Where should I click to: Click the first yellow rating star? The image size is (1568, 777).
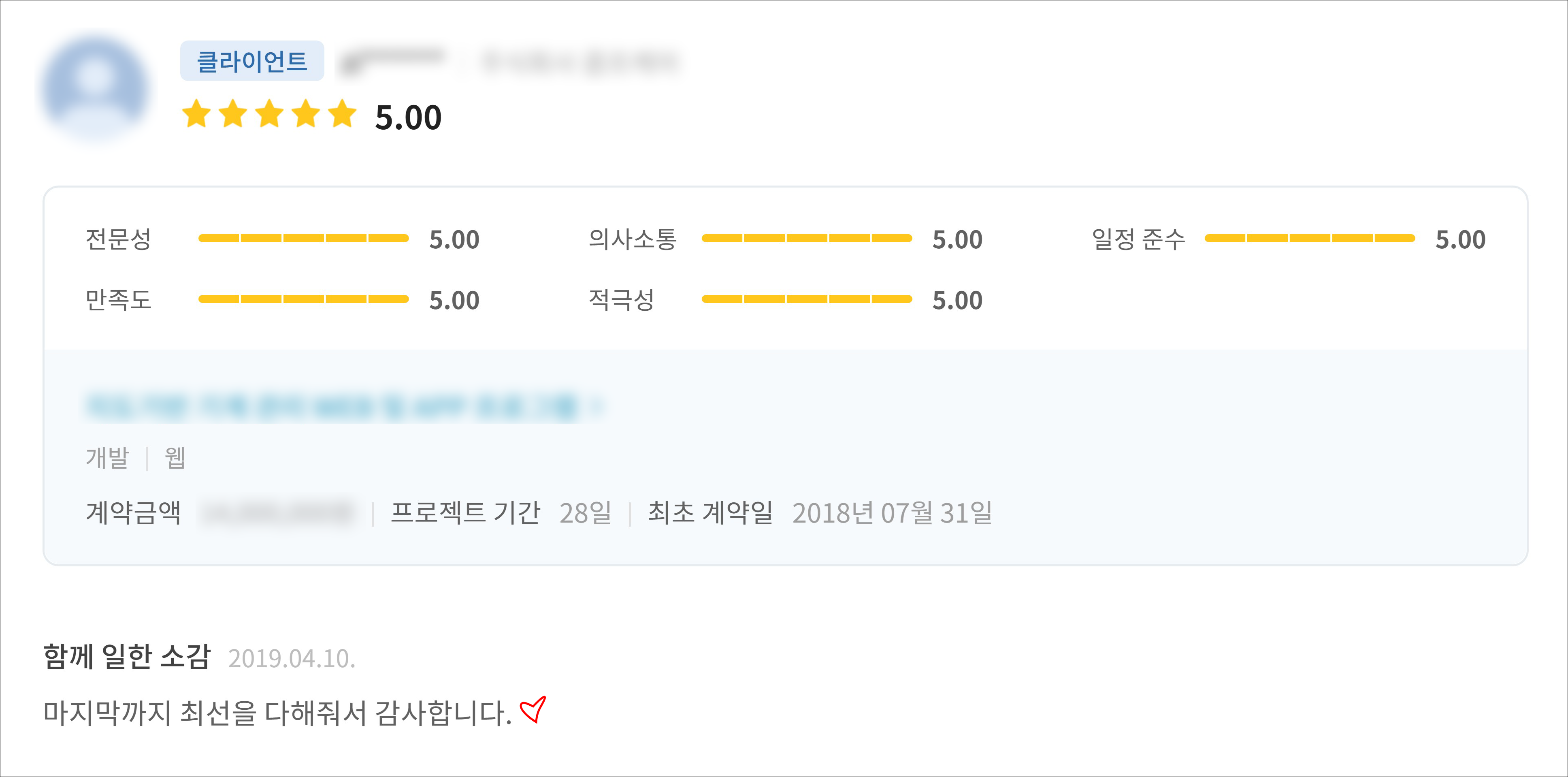[197, 115]
